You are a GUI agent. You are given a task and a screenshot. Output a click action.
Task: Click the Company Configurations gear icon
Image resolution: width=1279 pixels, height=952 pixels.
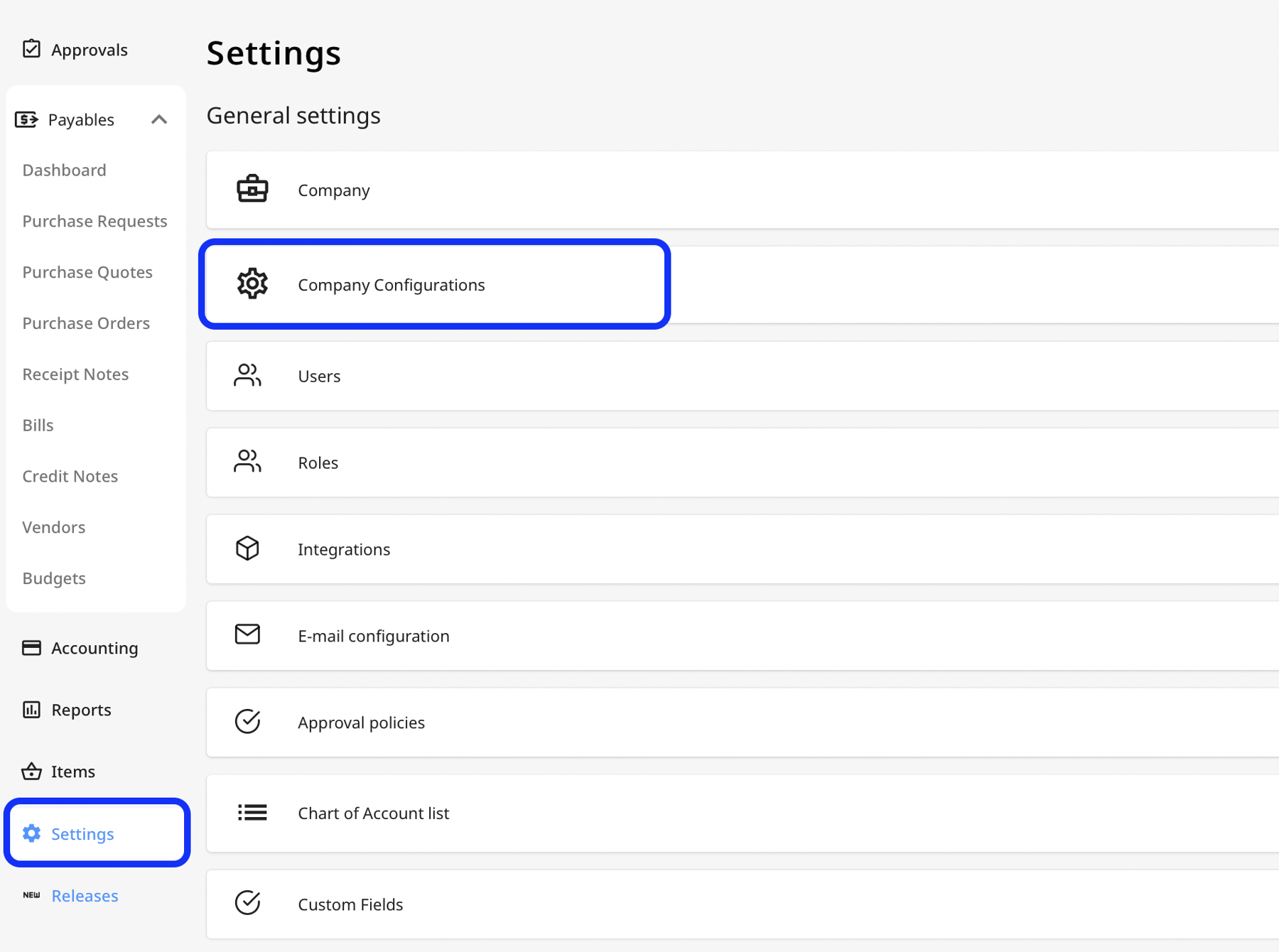[252, 283]
